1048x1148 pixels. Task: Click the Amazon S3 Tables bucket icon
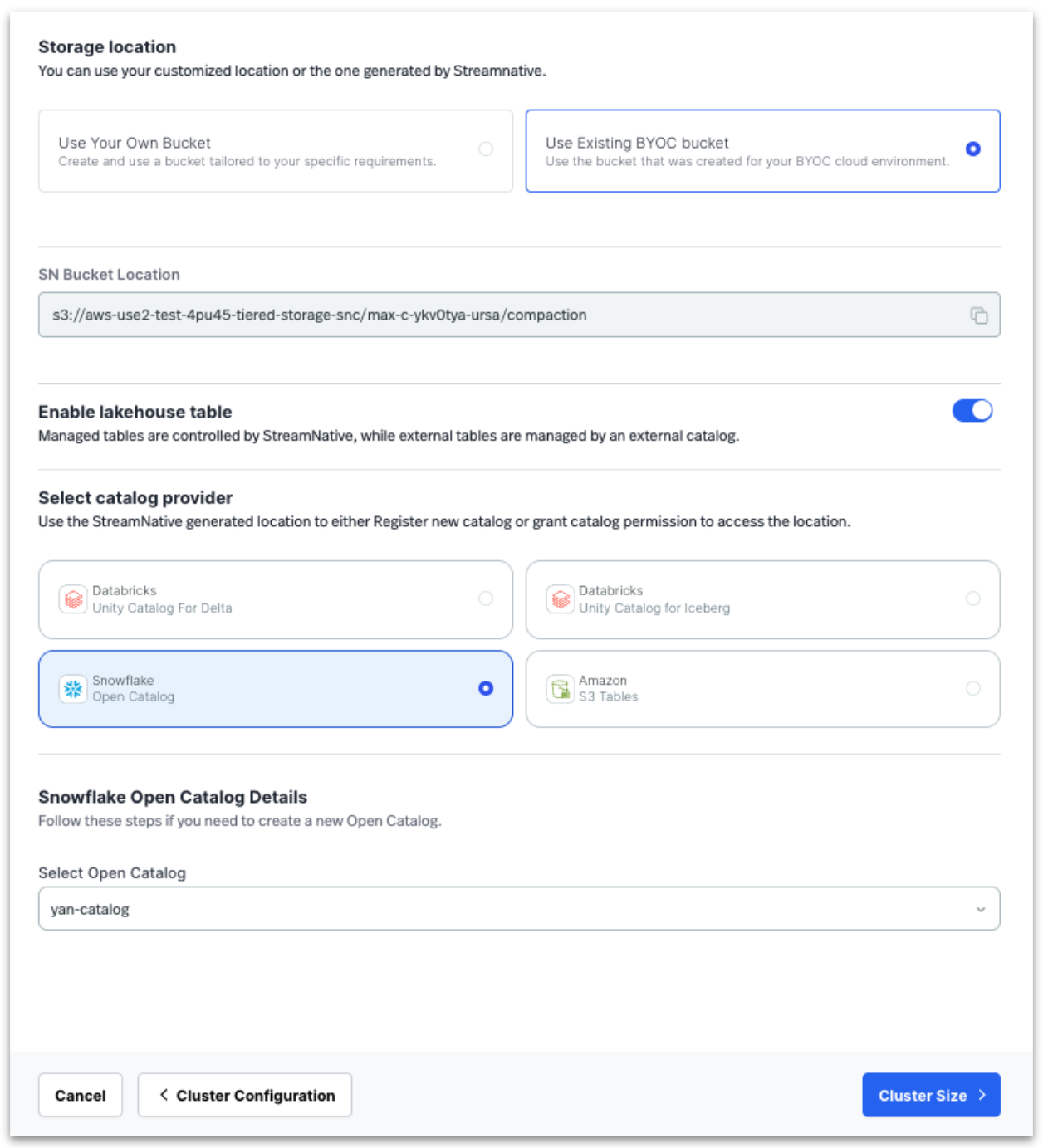pyautogui.click(x=561, y=689)
